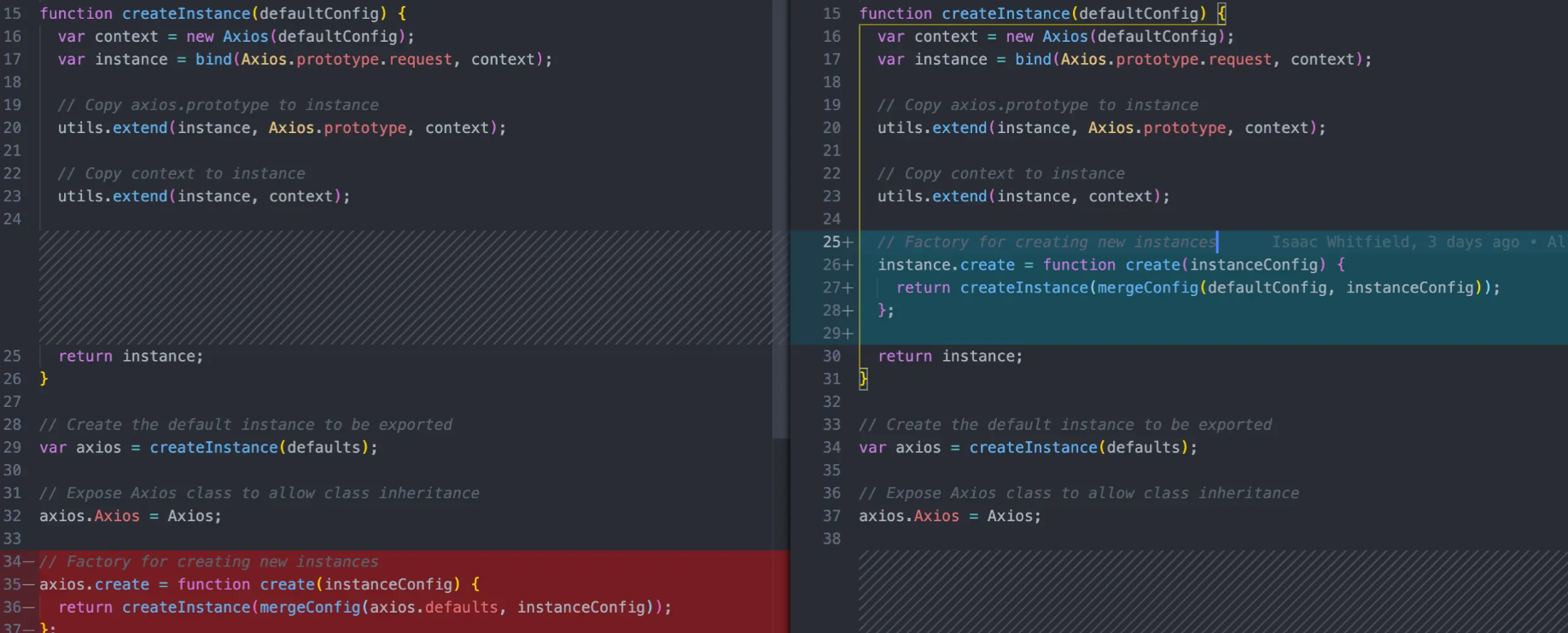
Task: Click added line marker 25+ in right gutter
Action: [837, 242]
